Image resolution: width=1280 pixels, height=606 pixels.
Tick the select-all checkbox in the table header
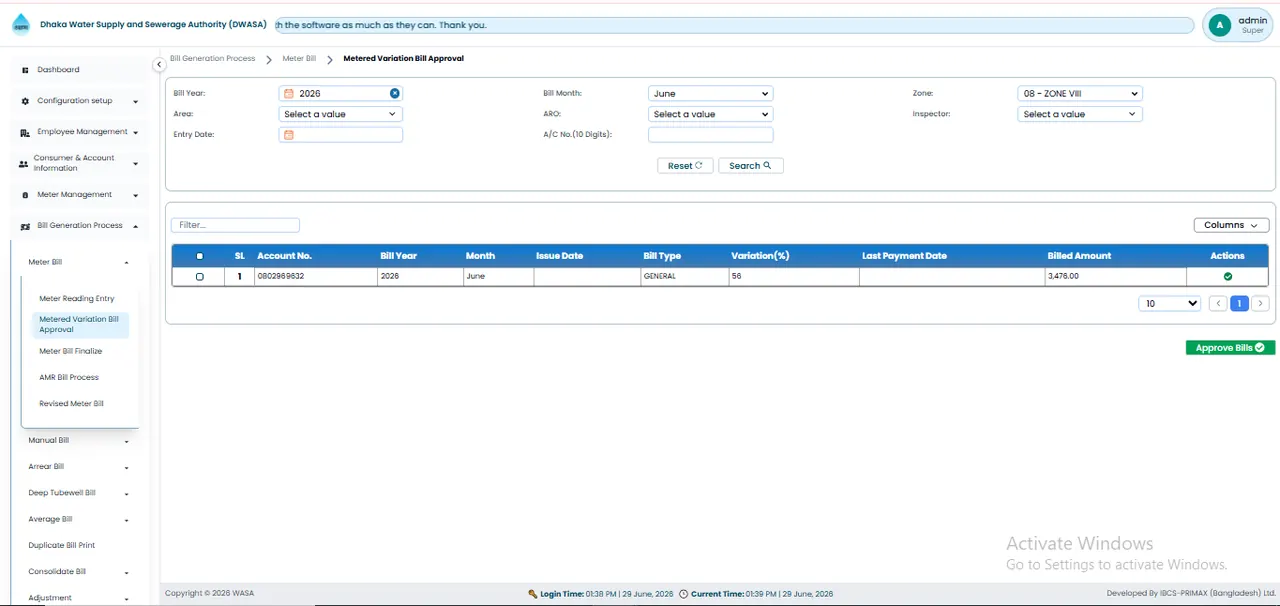[x=199, y=256]
